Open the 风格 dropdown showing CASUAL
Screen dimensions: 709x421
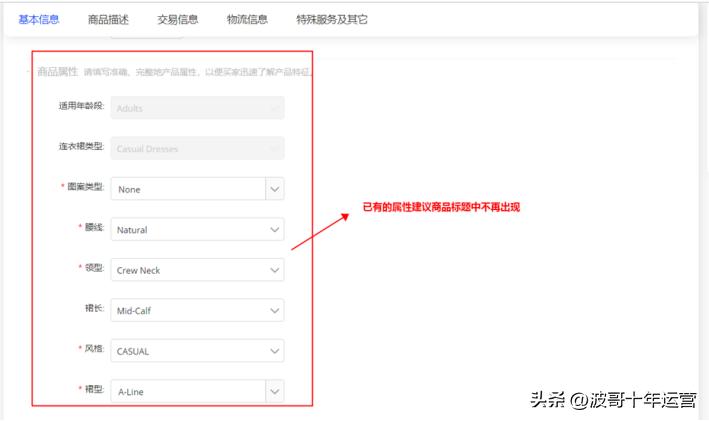click(197, 351)
